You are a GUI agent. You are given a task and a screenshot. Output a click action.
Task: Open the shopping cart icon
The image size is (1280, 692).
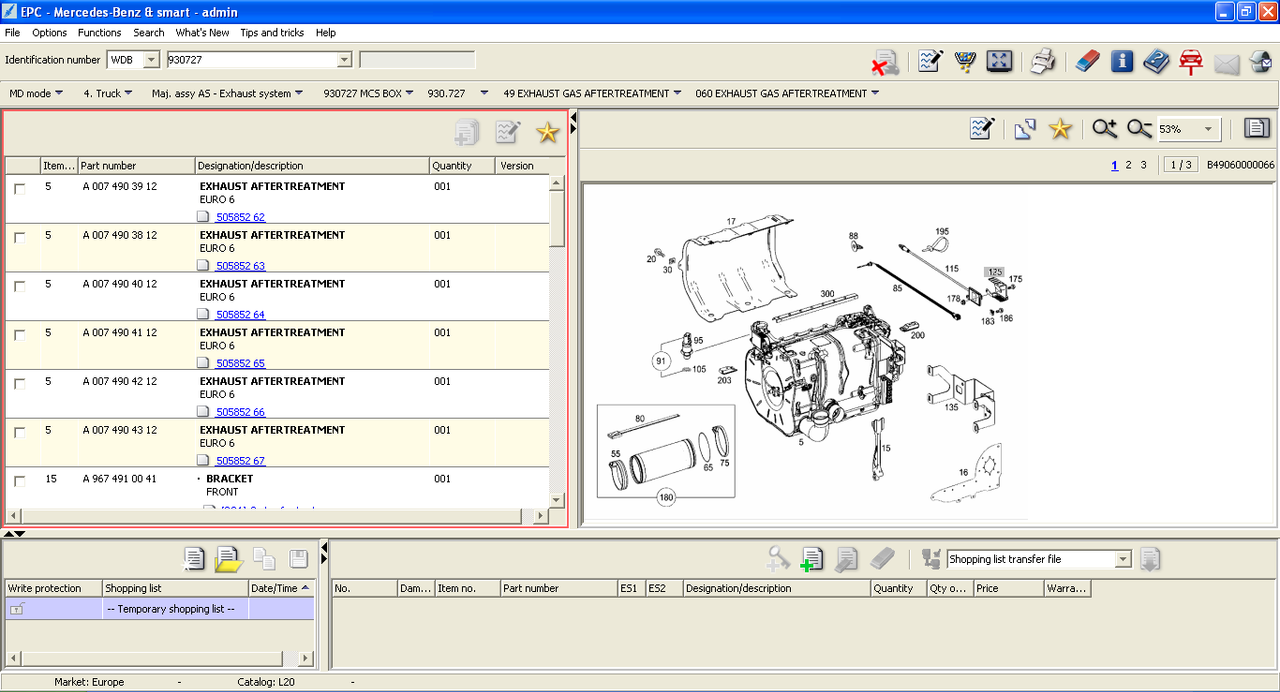coord(965,62)
